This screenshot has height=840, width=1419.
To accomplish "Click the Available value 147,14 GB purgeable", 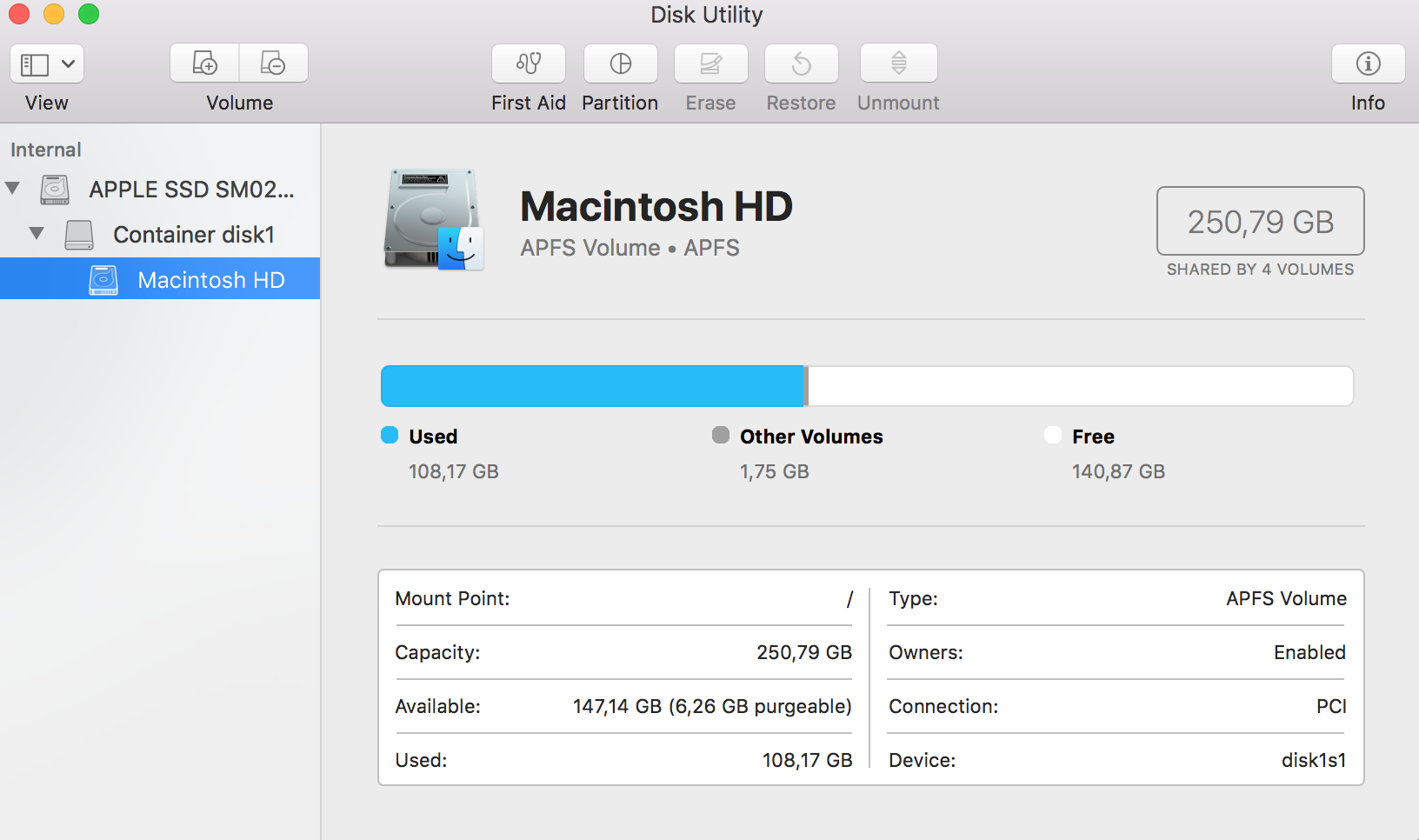I will click(712, 706).
